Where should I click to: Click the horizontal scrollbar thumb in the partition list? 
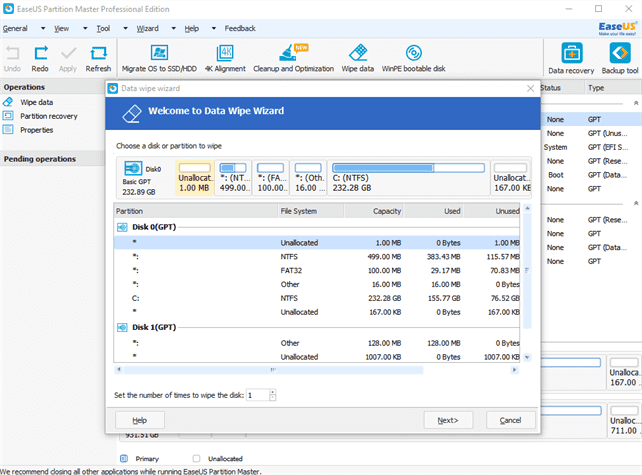[x=273, y=370]
